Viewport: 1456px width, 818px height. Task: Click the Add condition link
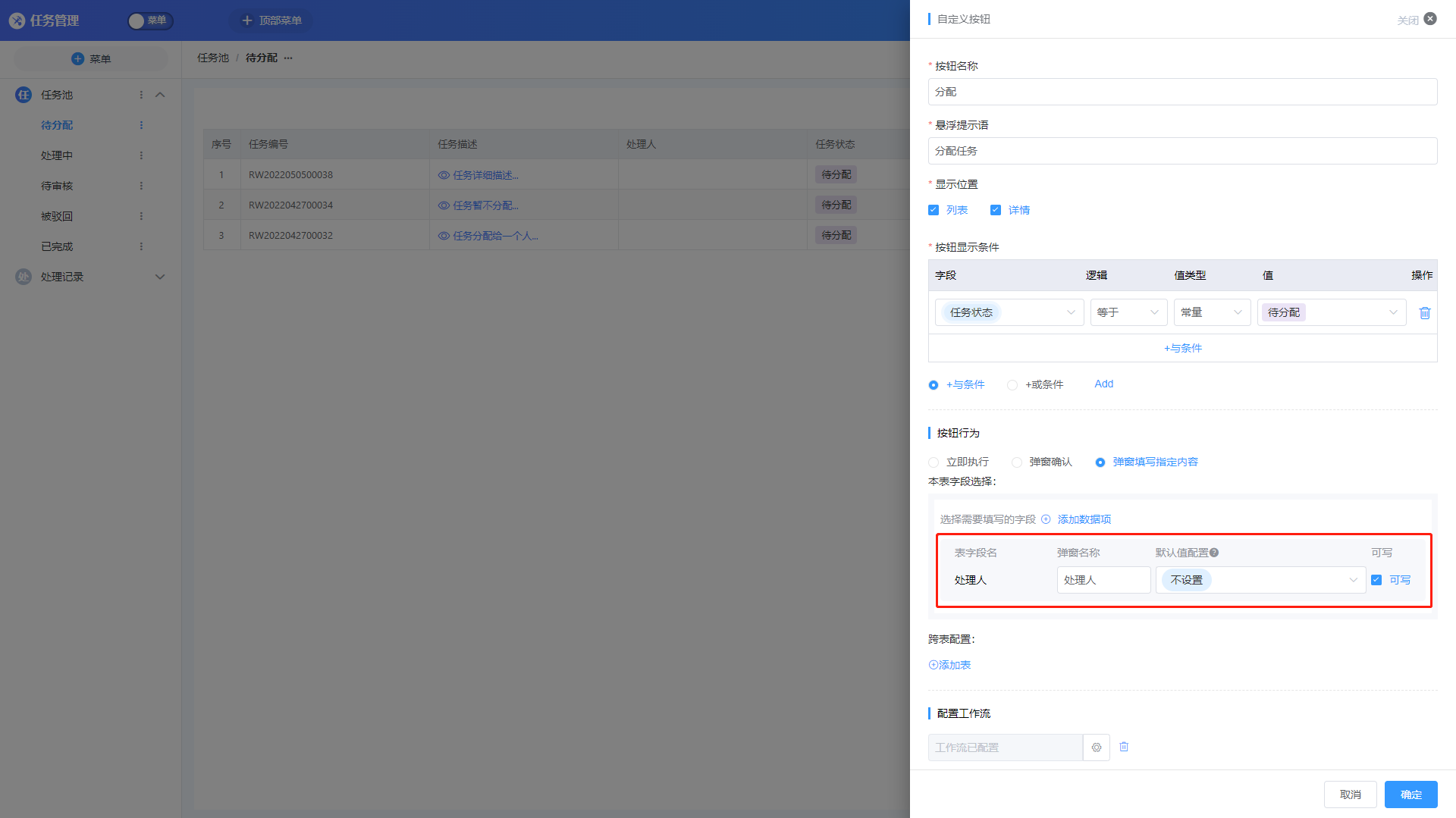[x=1103, y=384]
